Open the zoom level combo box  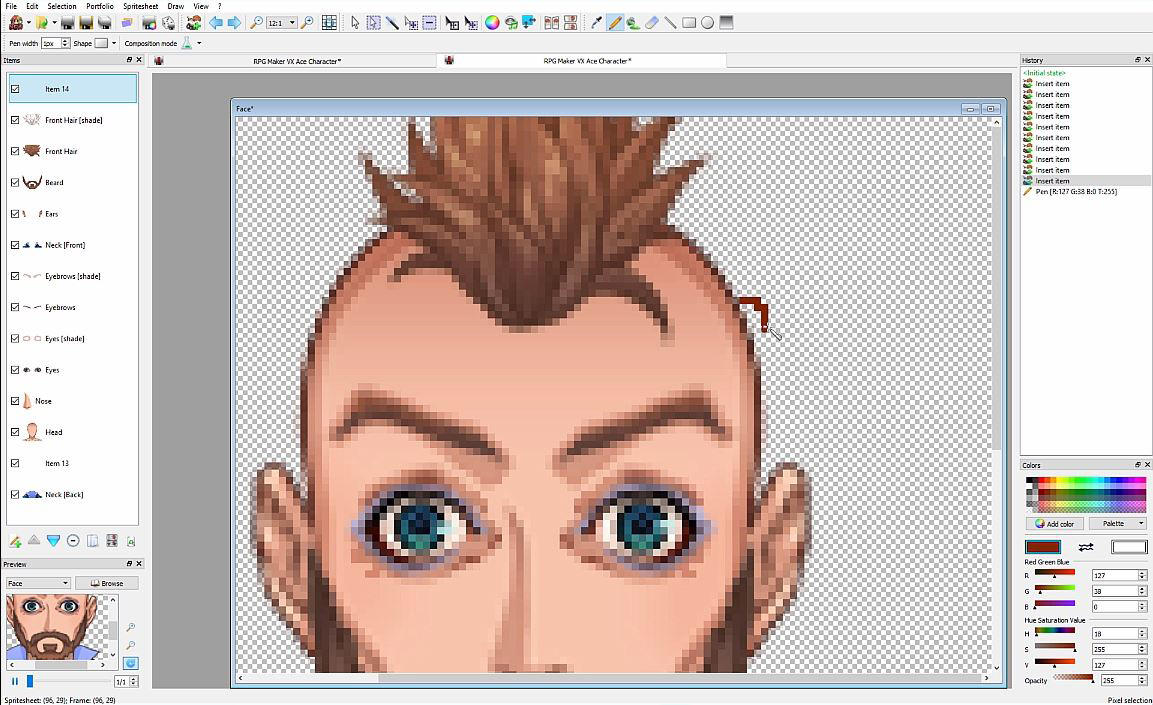click(293, 21)
